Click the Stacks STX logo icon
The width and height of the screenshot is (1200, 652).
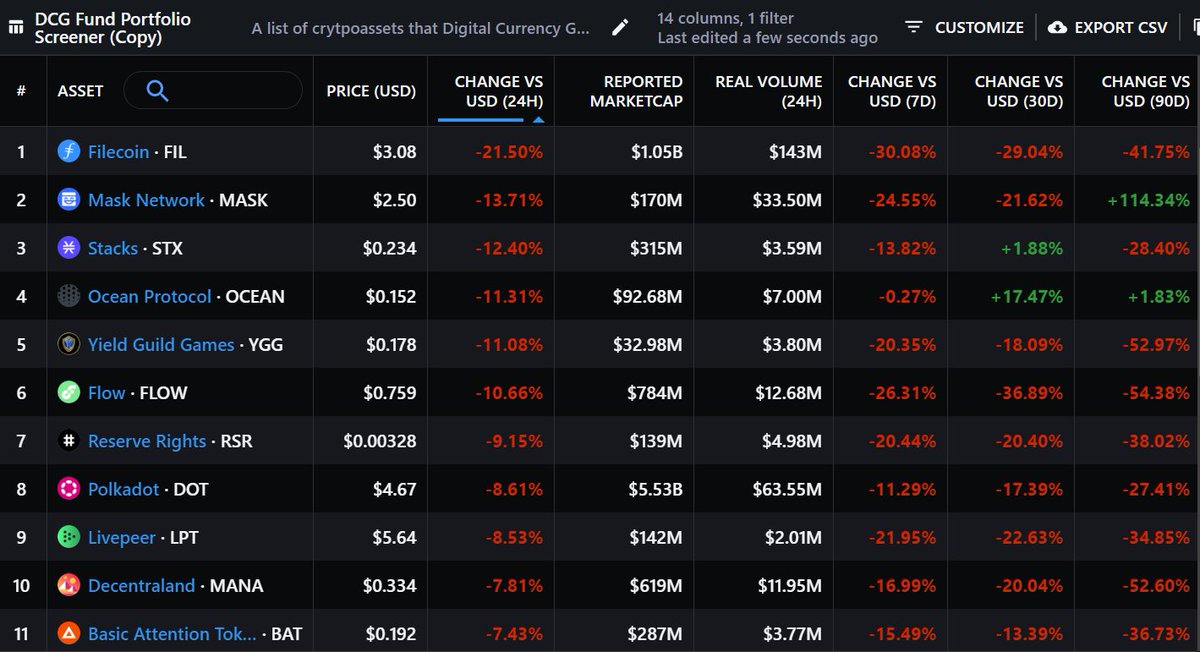69,248
